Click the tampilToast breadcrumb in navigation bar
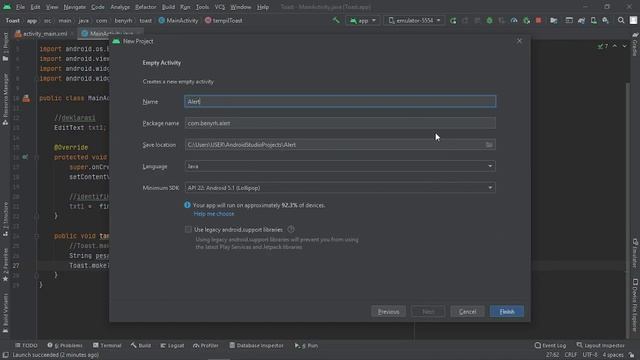 tap(224, 20)
